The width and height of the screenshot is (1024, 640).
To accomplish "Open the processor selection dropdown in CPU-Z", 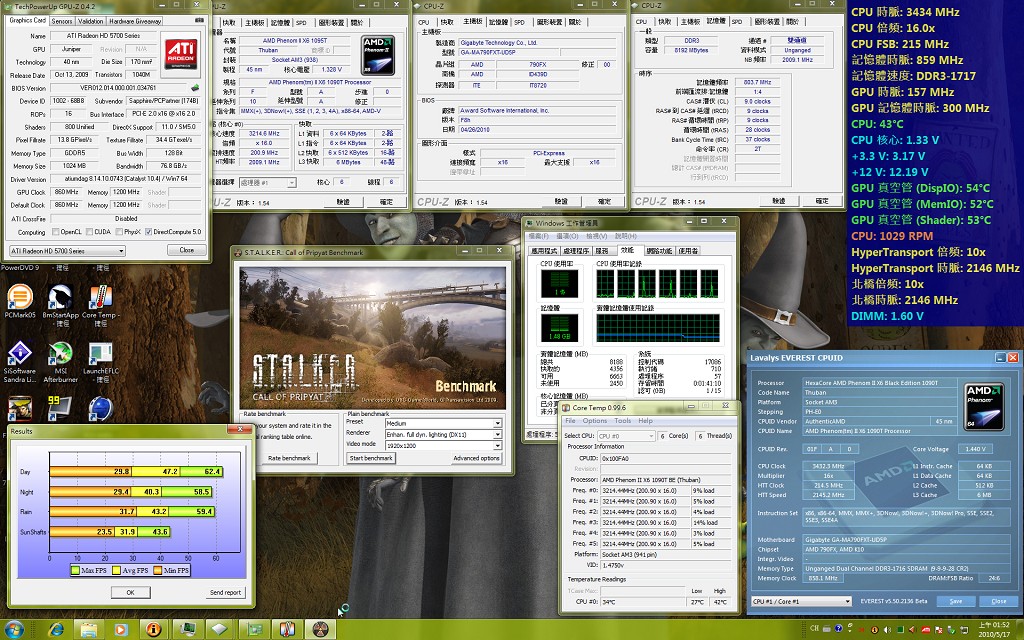I will click(268, 183).
